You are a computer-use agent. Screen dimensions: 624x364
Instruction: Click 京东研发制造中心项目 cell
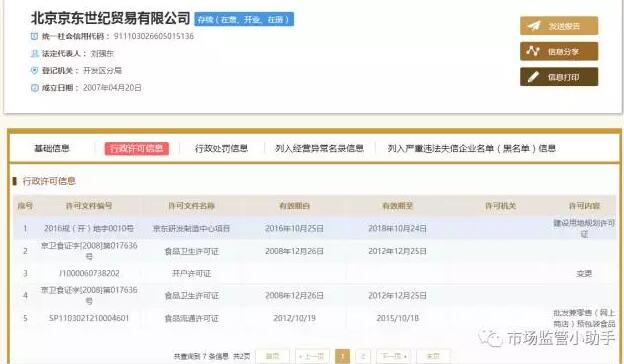[x=191, y=228]
